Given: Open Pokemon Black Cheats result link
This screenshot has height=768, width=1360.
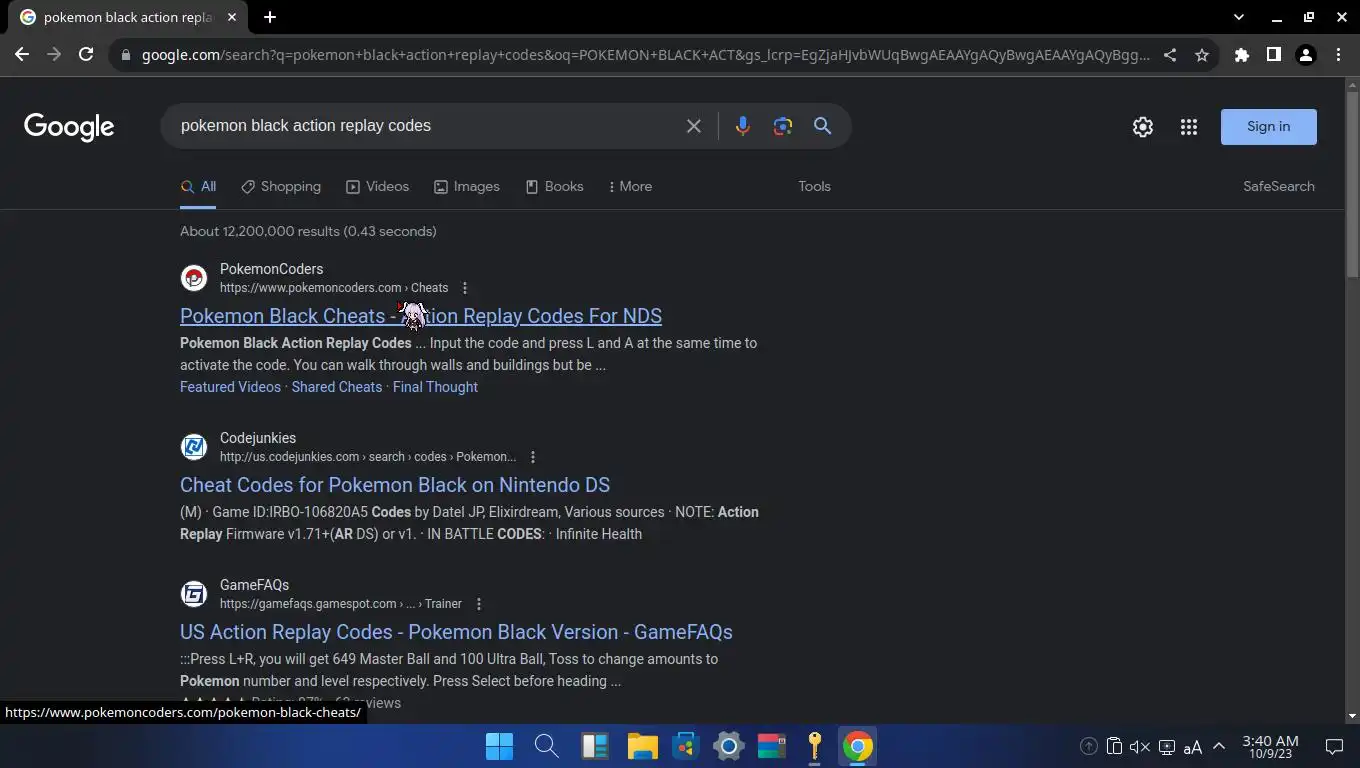Looking at the screenshot, I should pos(421,316).
